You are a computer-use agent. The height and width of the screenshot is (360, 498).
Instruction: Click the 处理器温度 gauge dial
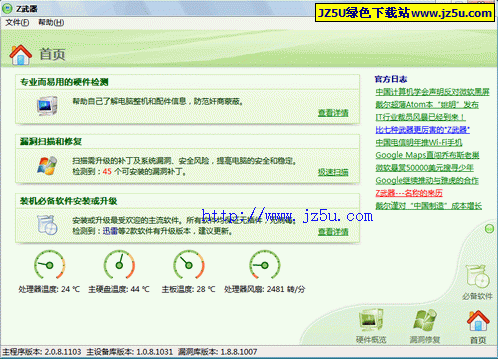tap(49, 265)
